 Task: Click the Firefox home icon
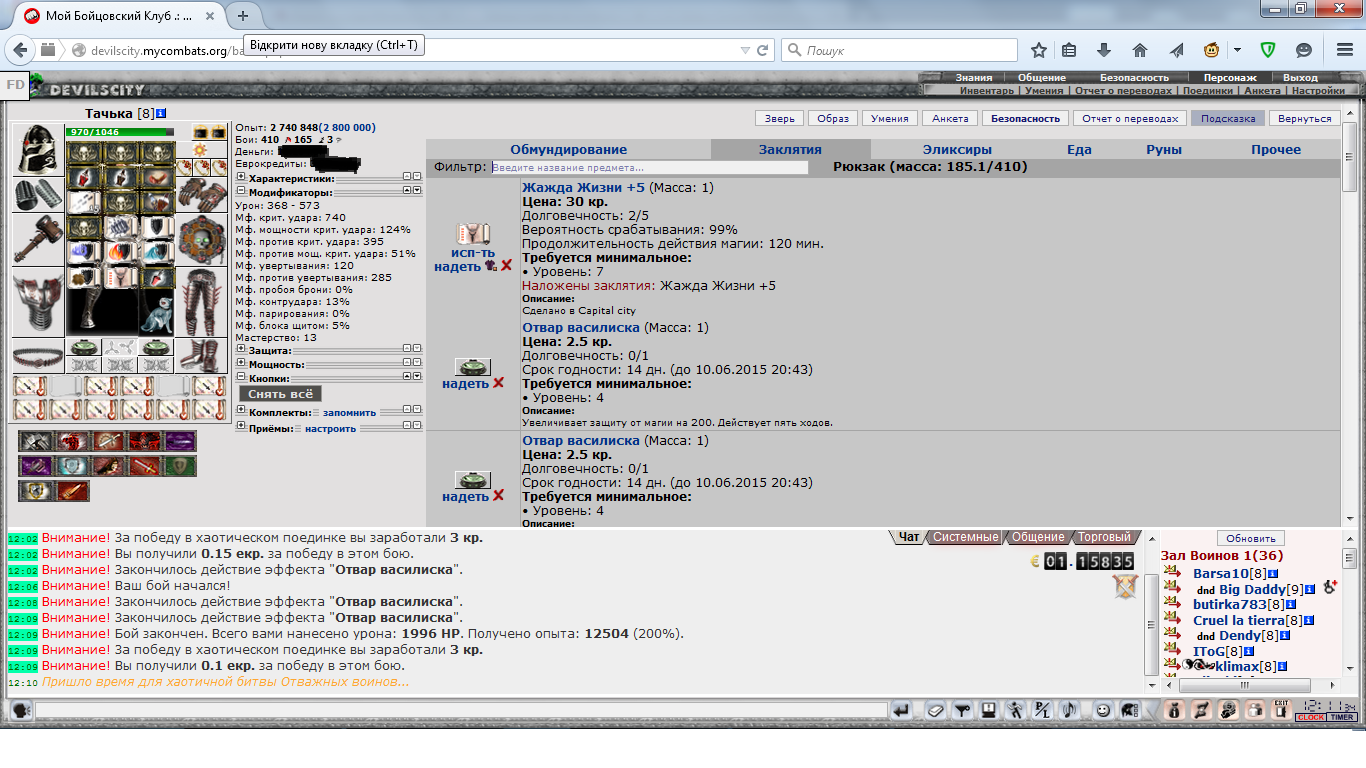(x=1140, y=50)
